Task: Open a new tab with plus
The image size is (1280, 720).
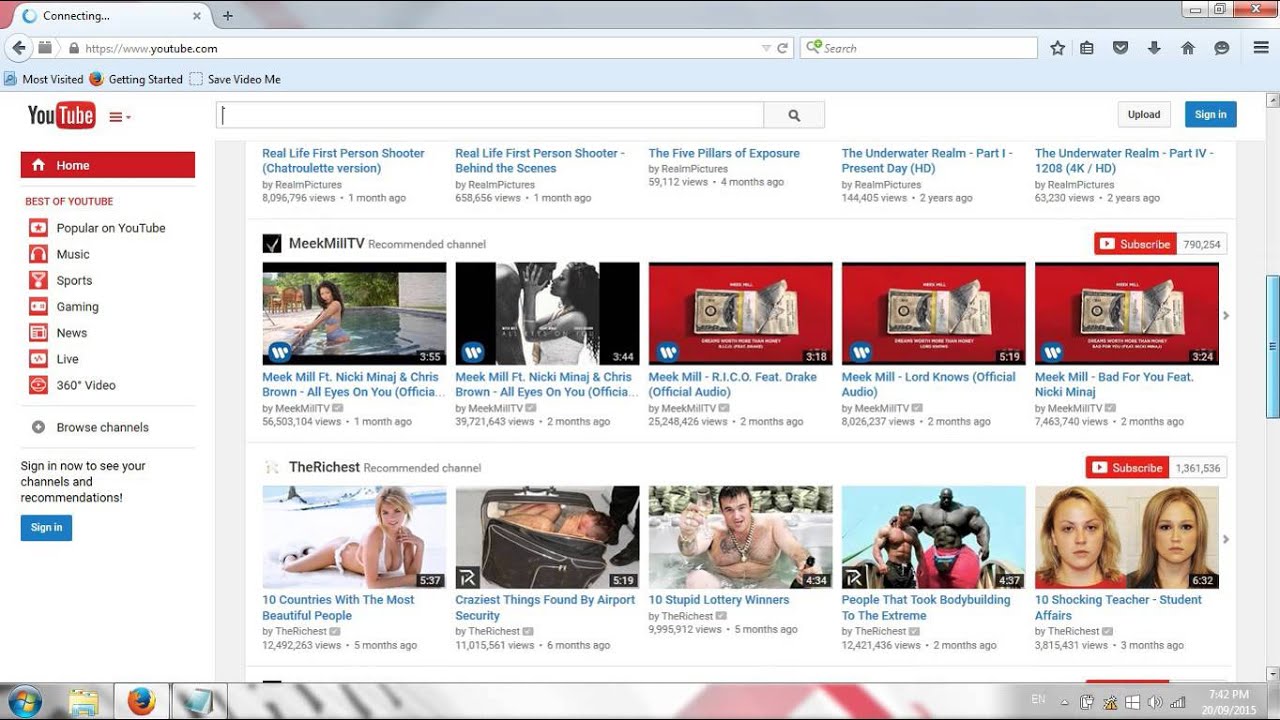Action: click(227, 16)
